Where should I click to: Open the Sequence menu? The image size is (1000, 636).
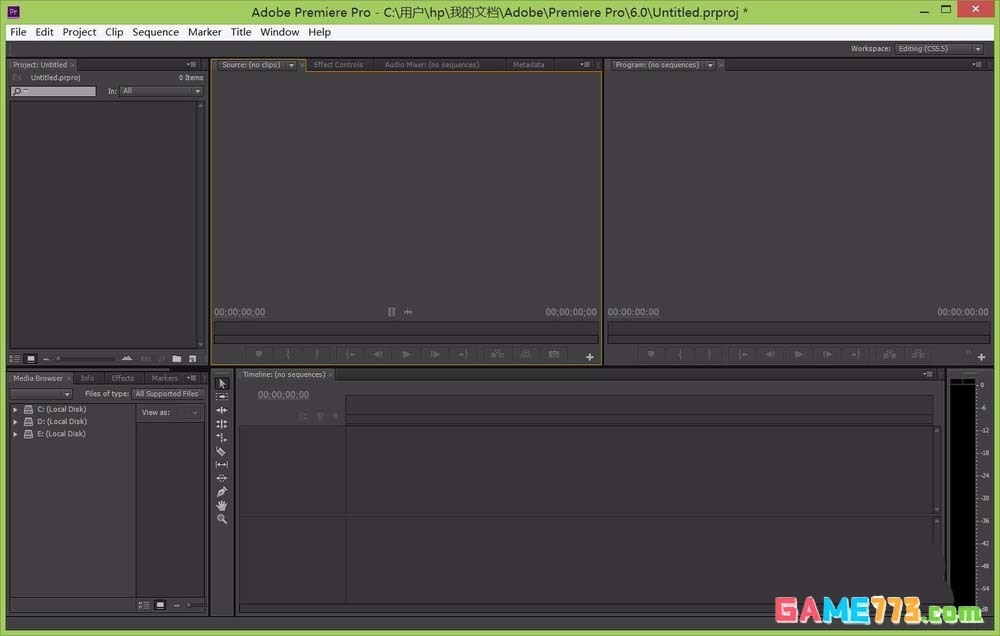(x=155, y=32)
